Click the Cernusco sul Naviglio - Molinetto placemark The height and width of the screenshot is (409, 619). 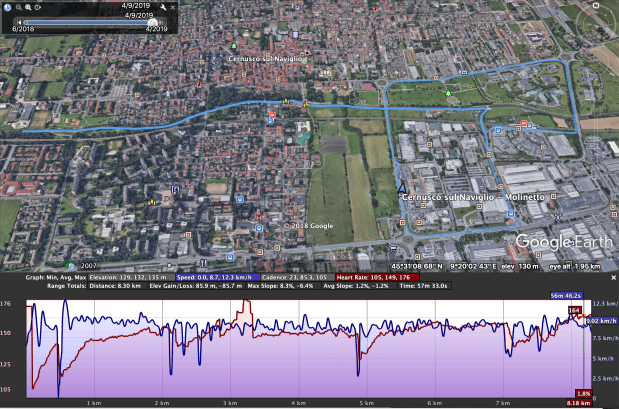point(402,185)
